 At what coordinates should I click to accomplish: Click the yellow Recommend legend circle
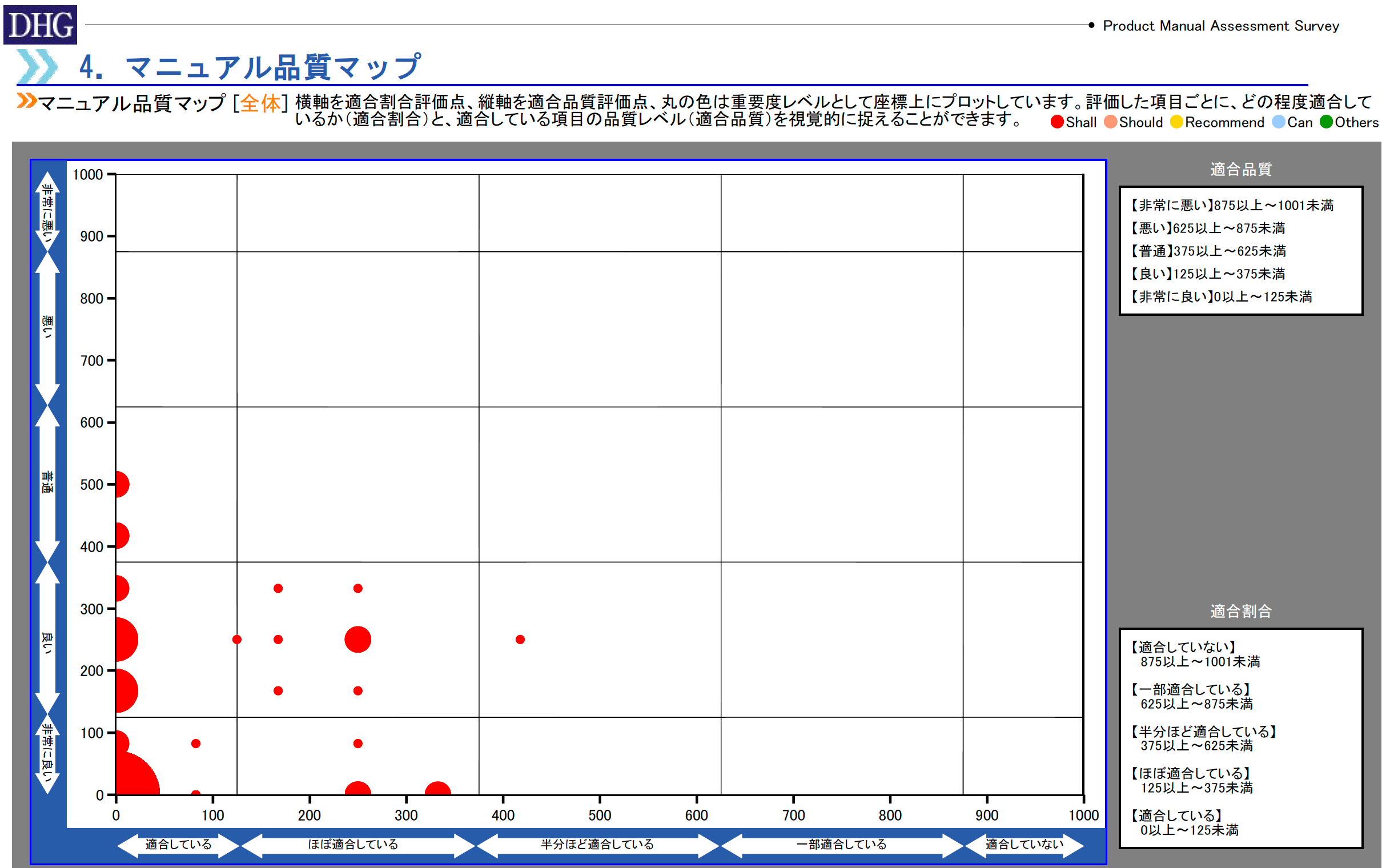(1176, 122)
